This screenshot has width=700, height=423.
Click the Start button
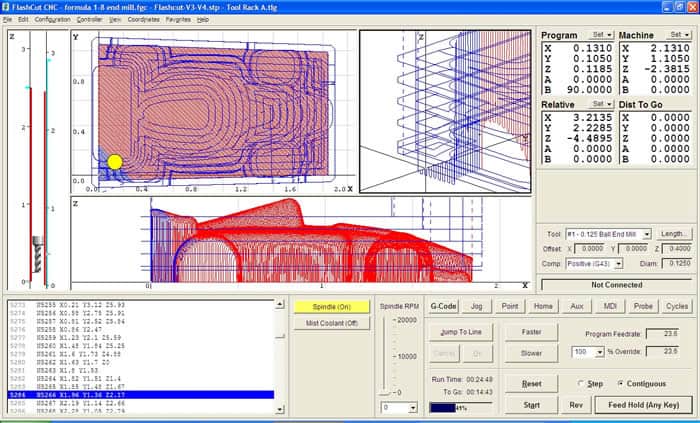coord(531,405)
